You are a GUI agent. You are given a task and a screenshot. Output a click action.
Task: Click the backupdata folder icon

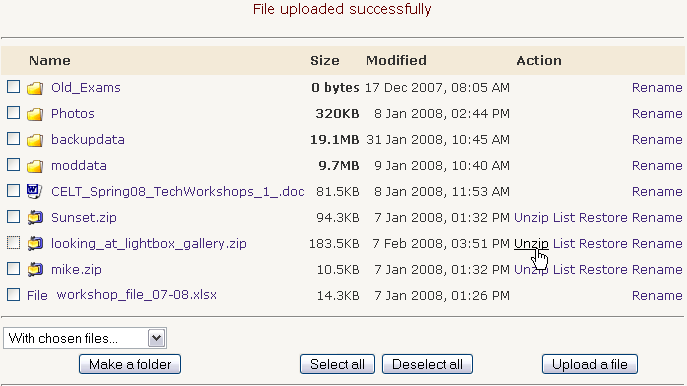pyautogui.click(x=35, y=140)
